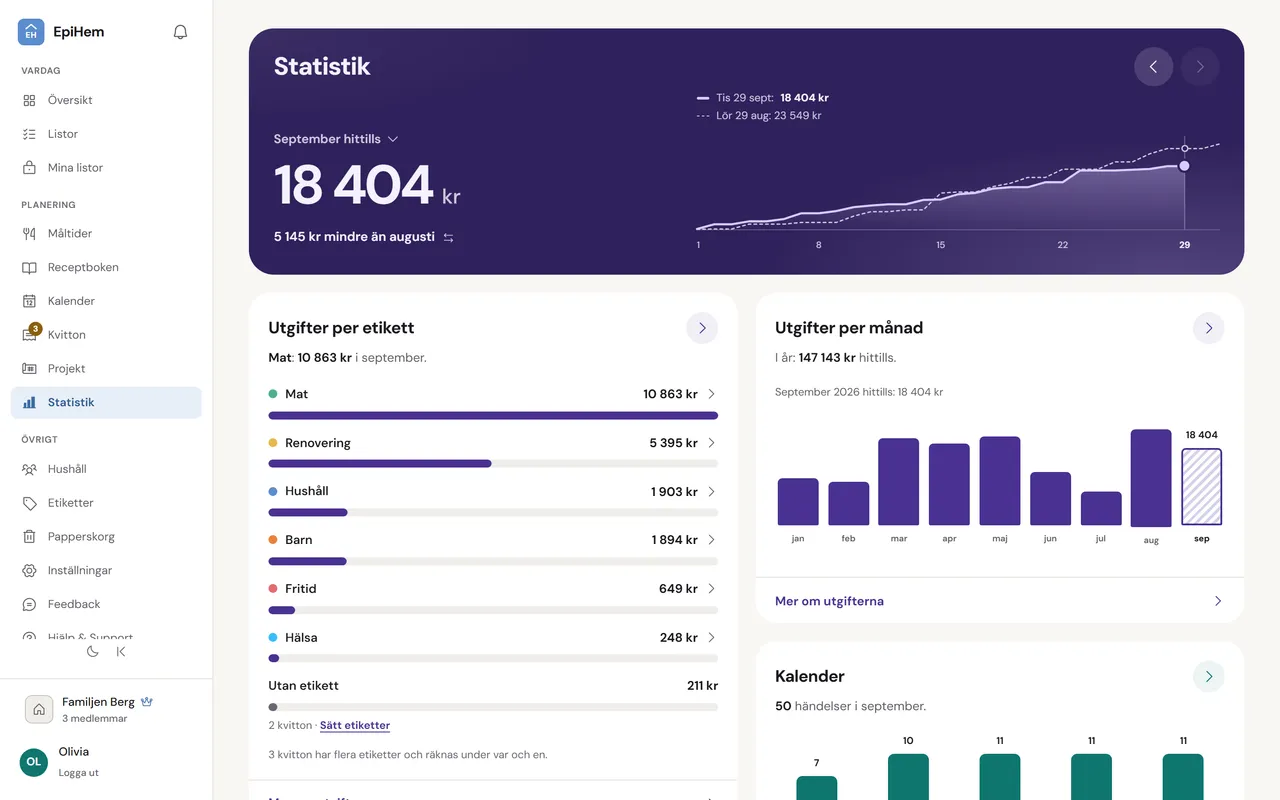Select the hatched sep bar in monthly chart
1280x800 pixels.
click(x=1201, y=487)
